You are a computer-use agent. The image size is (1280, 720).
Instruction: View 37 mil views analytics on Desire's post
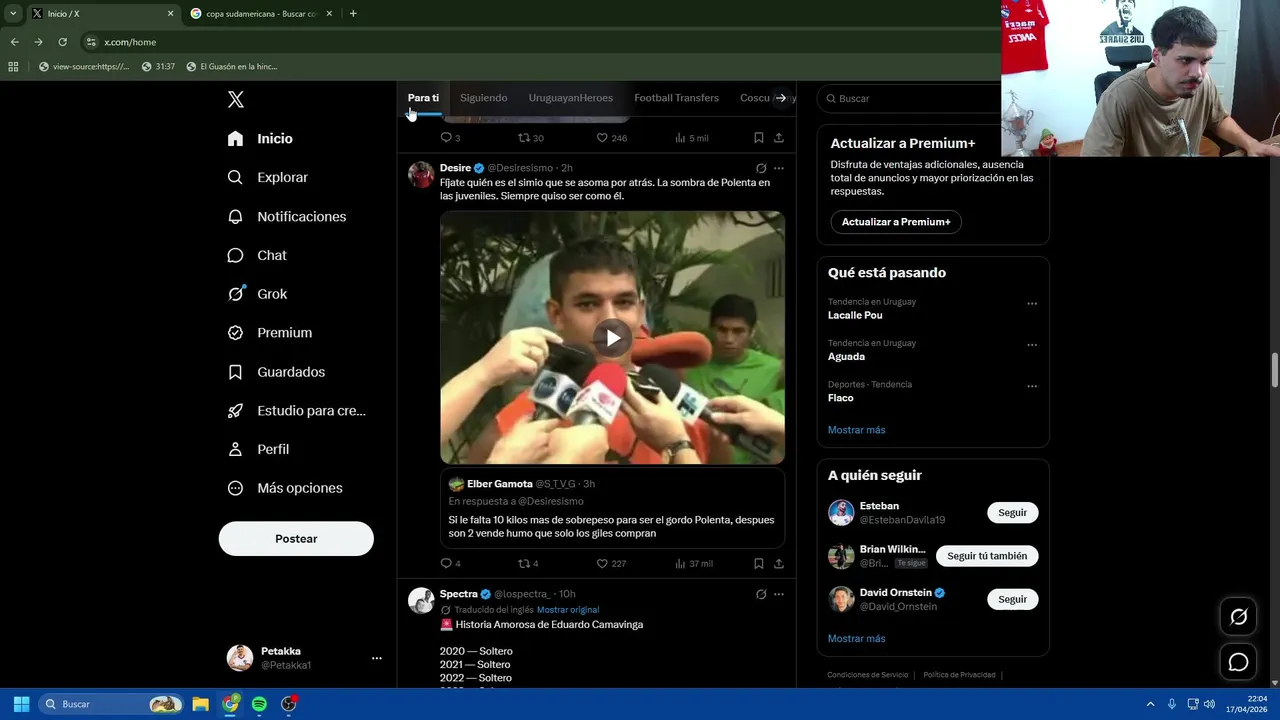tap(693, 564)
